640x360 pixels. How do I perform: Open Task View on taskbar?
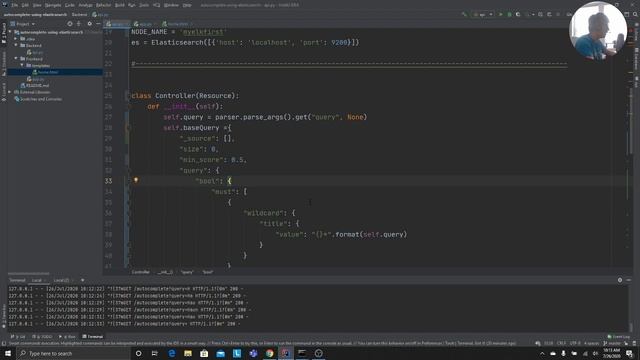pos(155,353)
